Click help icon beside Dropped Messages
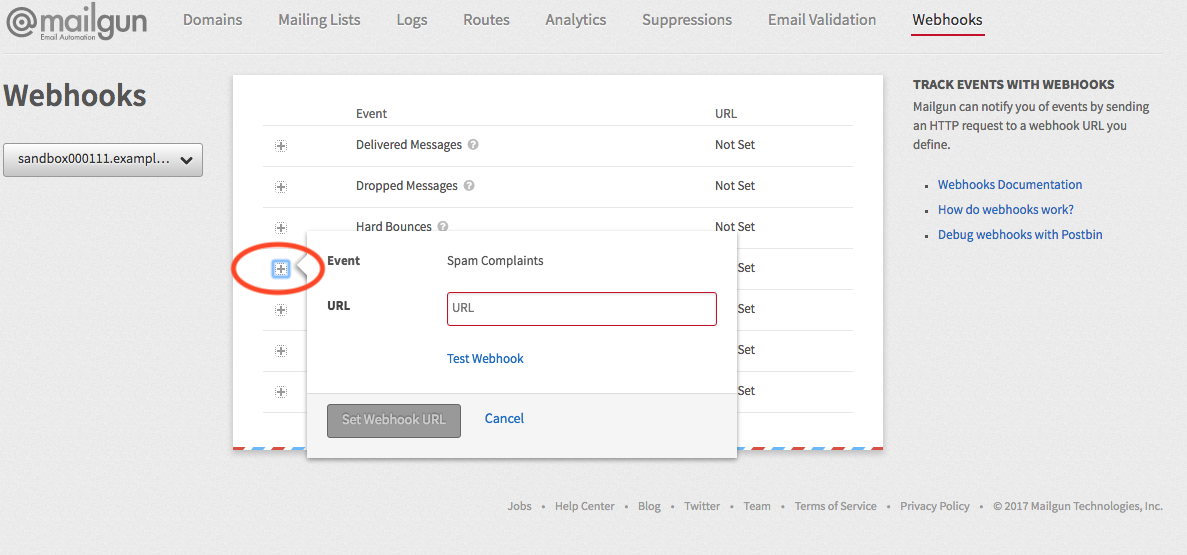 [x=469, y=186]
